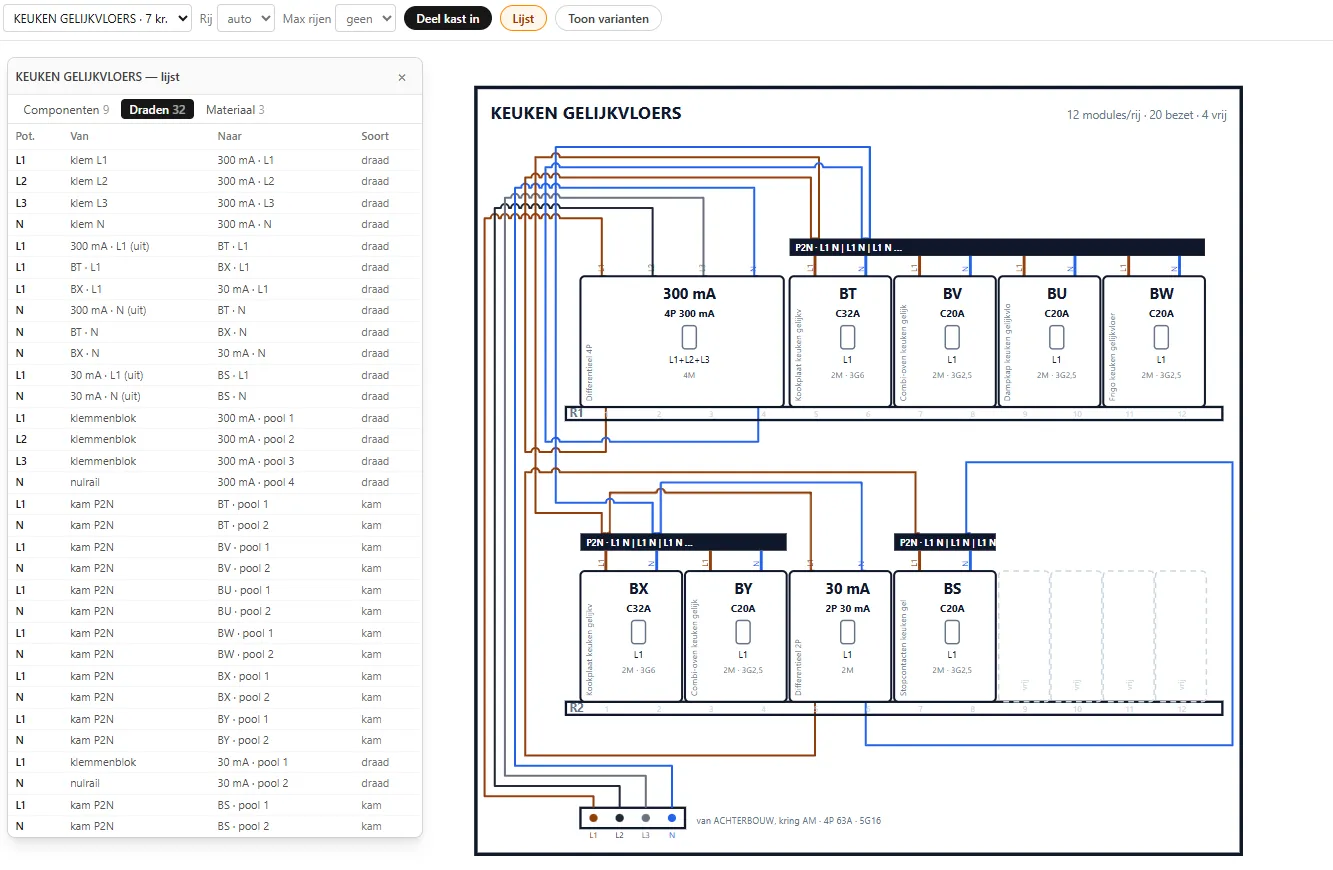Open the KEUKEN GELIJKVLOERS cabinet dropdown
This screenshot has height=870, width=1333.
point(98,18)
